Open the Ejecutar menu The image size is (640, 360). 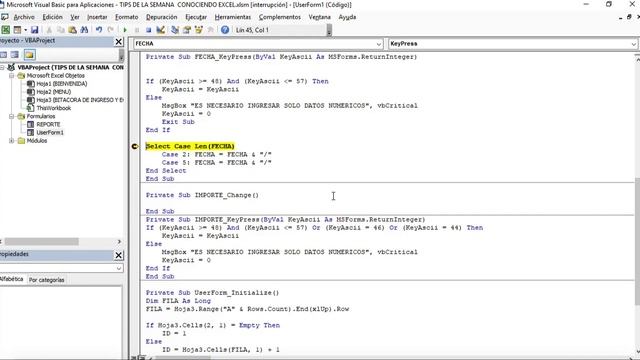click(196, 17)
